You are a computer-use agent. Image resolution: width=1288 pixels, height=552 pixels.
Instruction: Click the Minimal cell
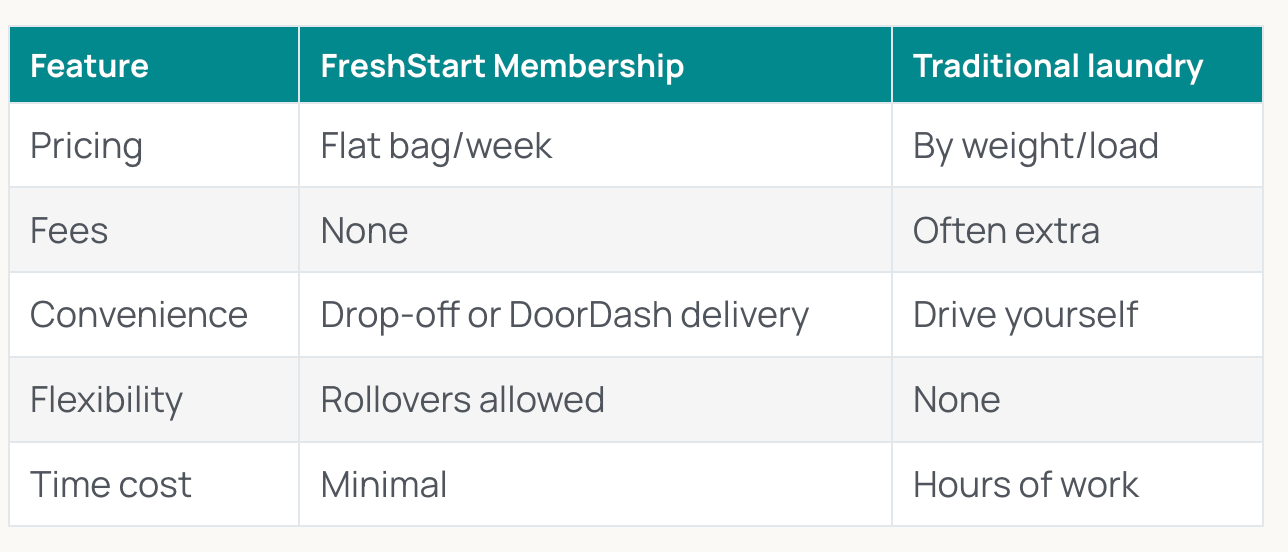click(x=384, y=485)
